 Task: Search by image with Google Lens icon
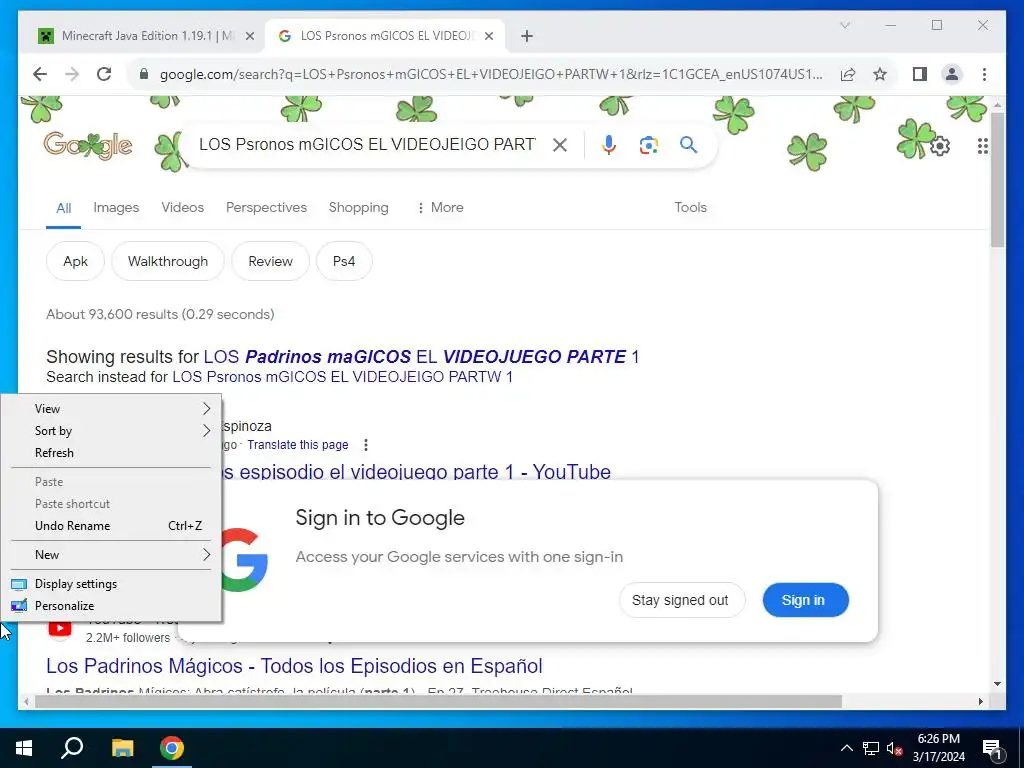[648, 145]
